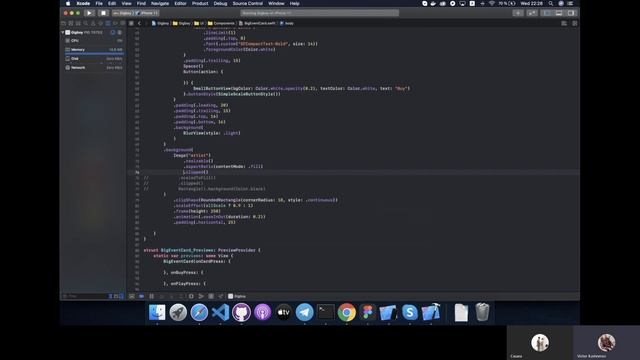Toggle the navigator panel visibility button
The height and width of the screenshot is (360, 640).
(547, 13)
